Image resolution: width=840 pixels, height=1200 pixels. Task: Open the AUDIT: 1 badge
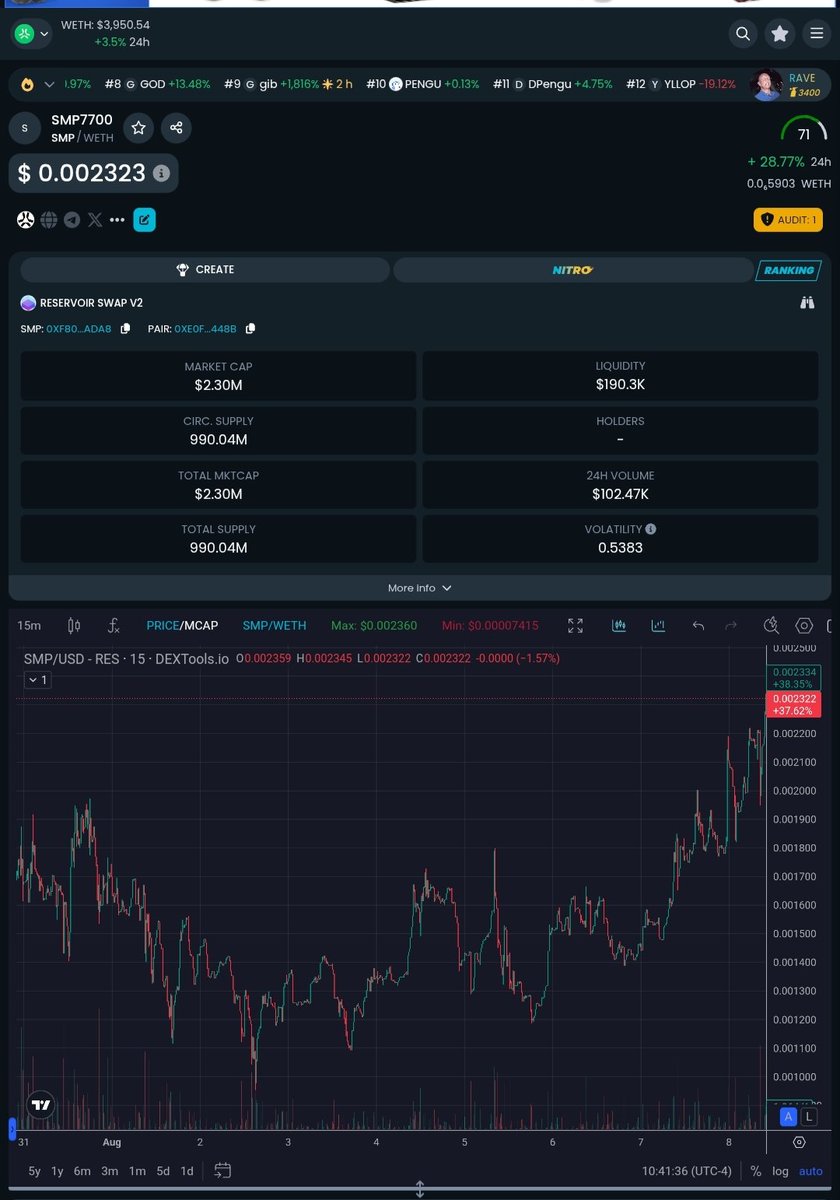click(788, 220)
